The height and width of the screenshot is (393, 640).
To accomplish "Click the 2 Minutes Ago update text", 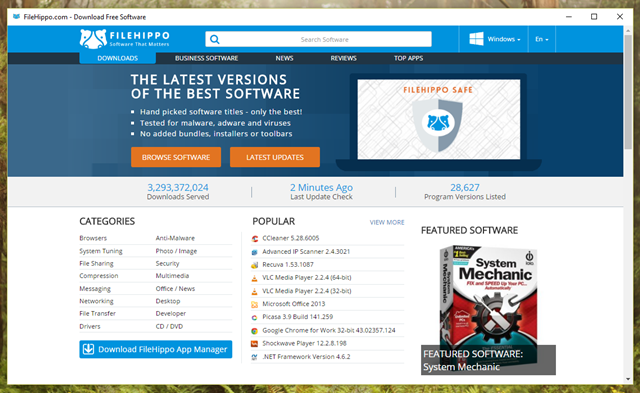I will [x=321, y=187].
